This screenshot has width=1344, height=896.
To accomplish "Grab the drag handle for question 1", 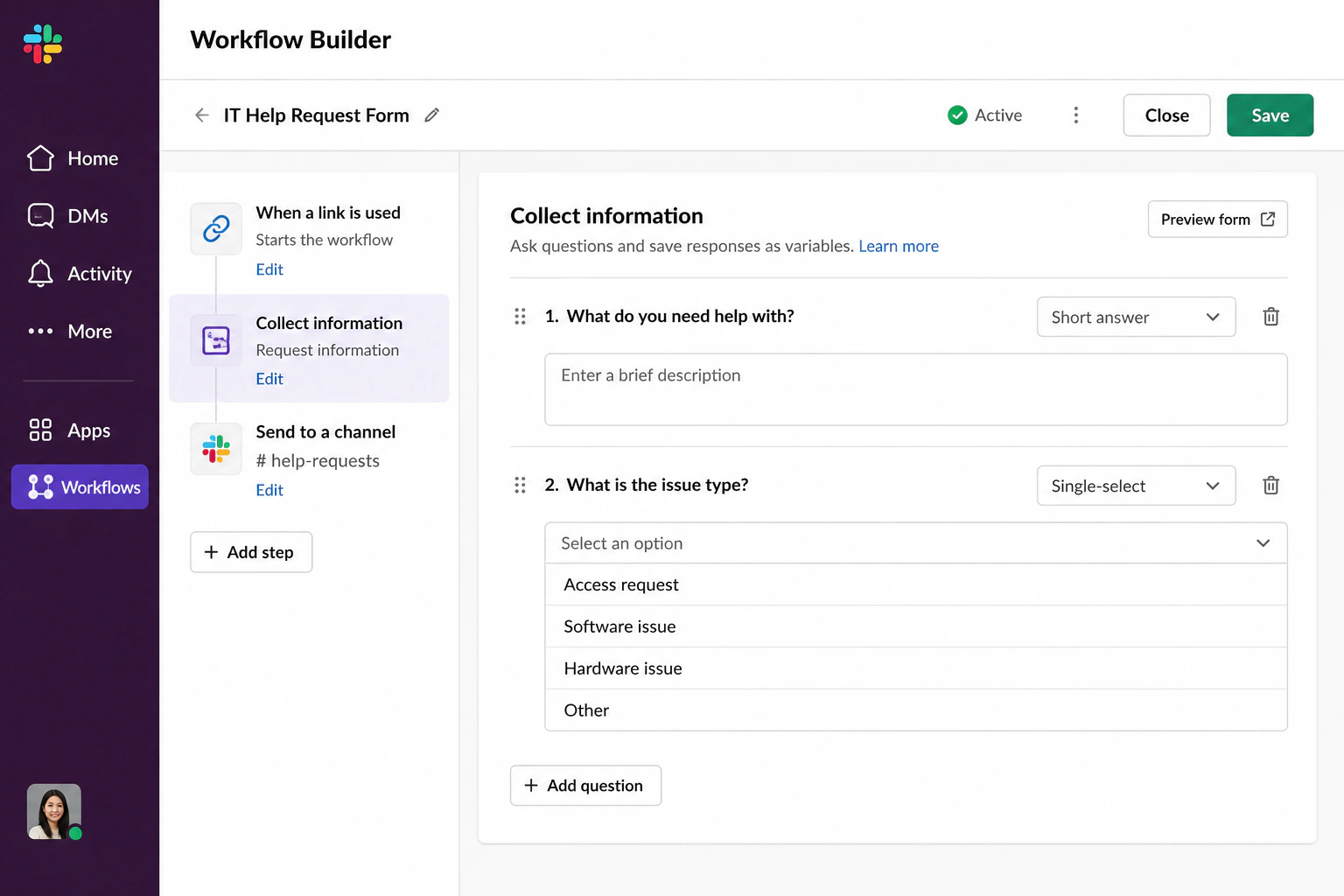I will 520,317.
